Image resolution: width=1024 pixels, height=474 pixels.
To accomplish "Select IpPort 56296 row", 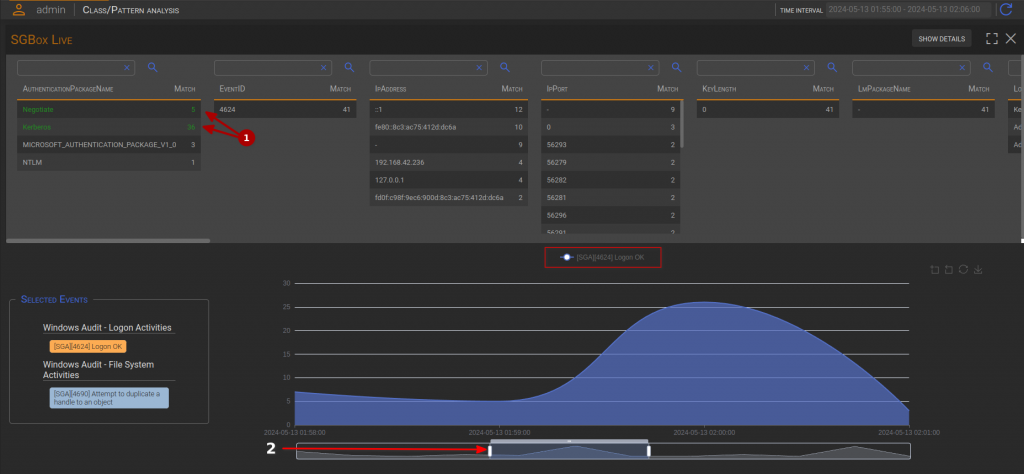I will click(x=610, y=215).
